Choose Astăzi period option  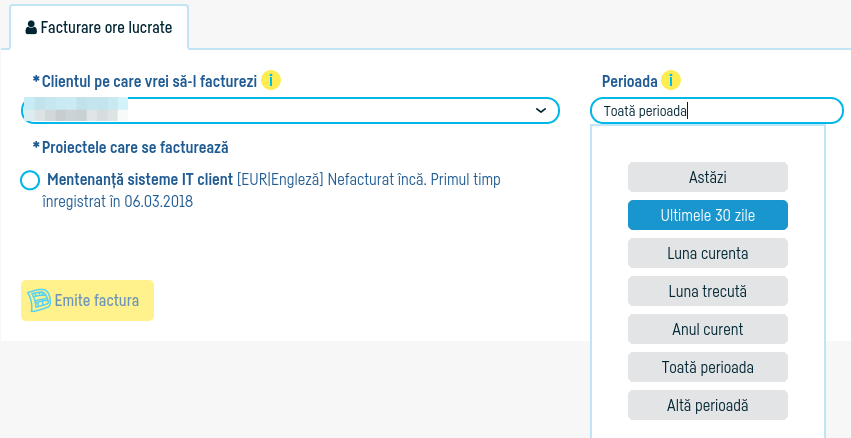[x=708, y=177]
